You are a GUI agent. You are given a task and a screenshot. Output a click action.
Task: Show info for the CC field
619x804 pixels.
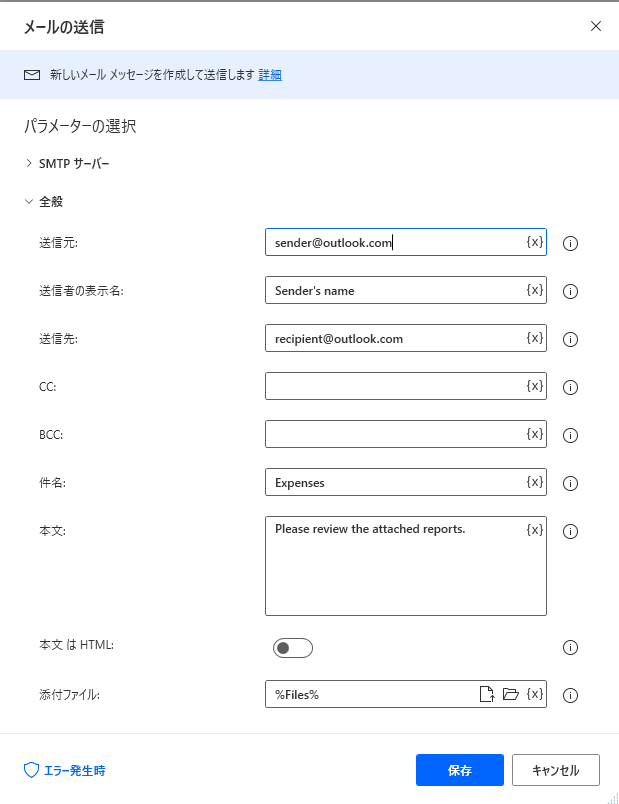point(570,387)
